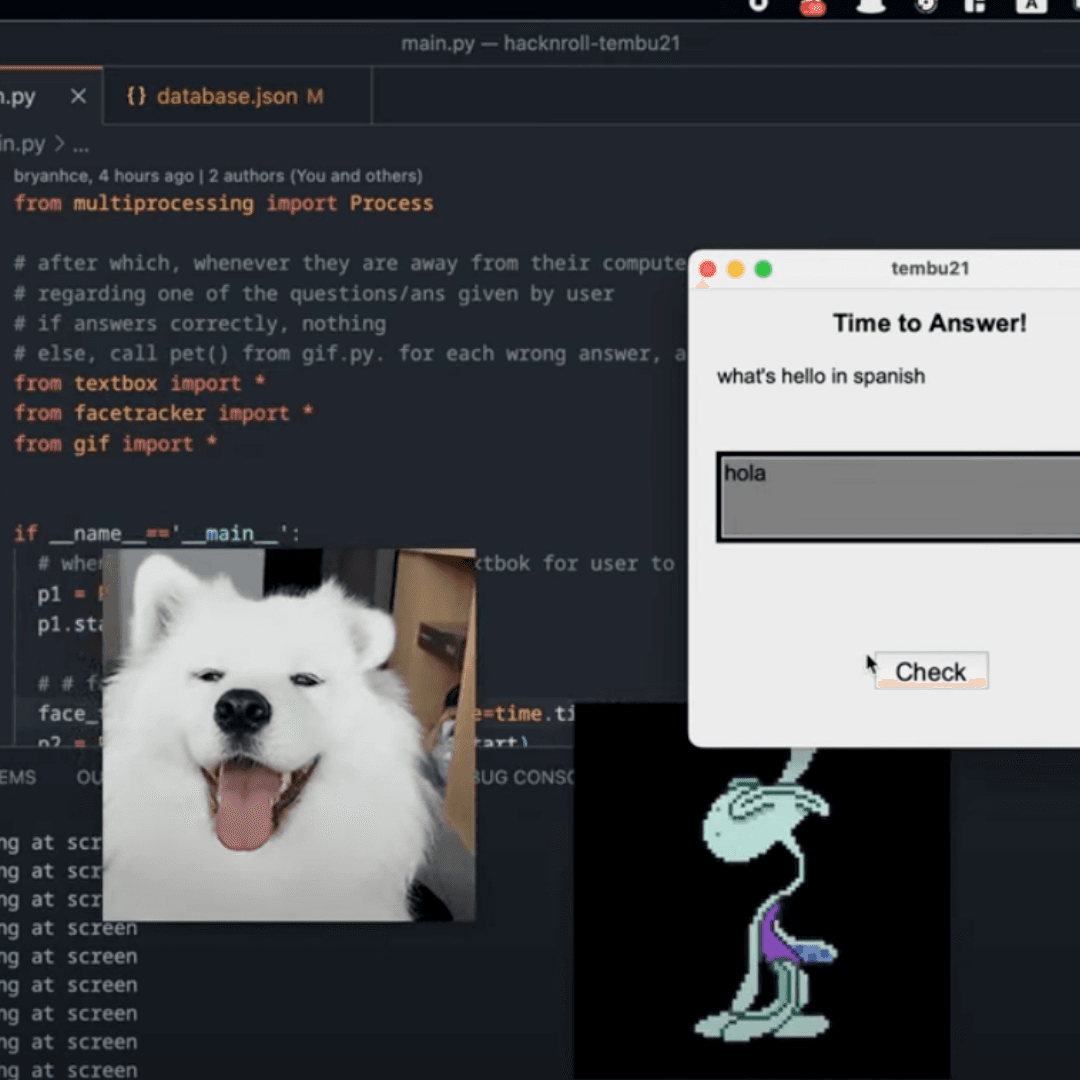Image resolution: width=1080 pixels, height=1080 pixels.
Task: Open the bryanhce git blame annotation
Action: point(217,176)
